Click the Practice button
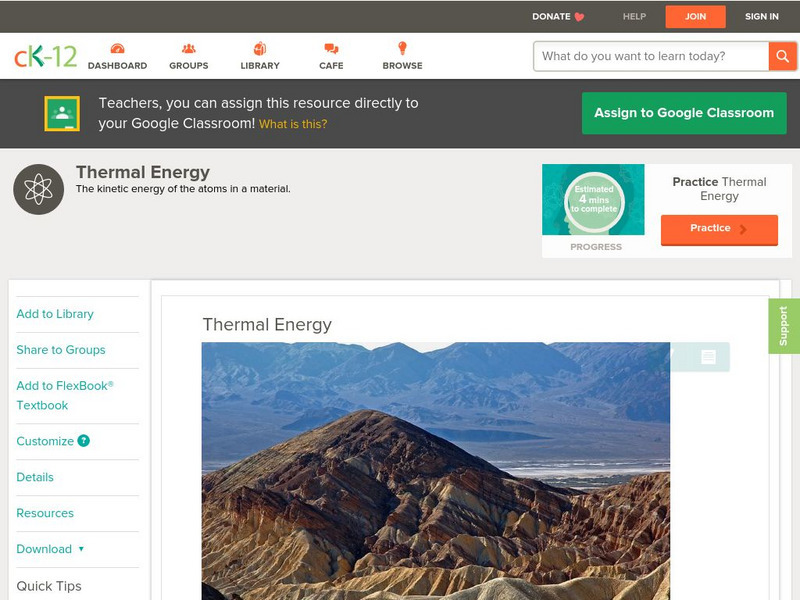This screenshot has height=600, width=800. coord(718,229)
